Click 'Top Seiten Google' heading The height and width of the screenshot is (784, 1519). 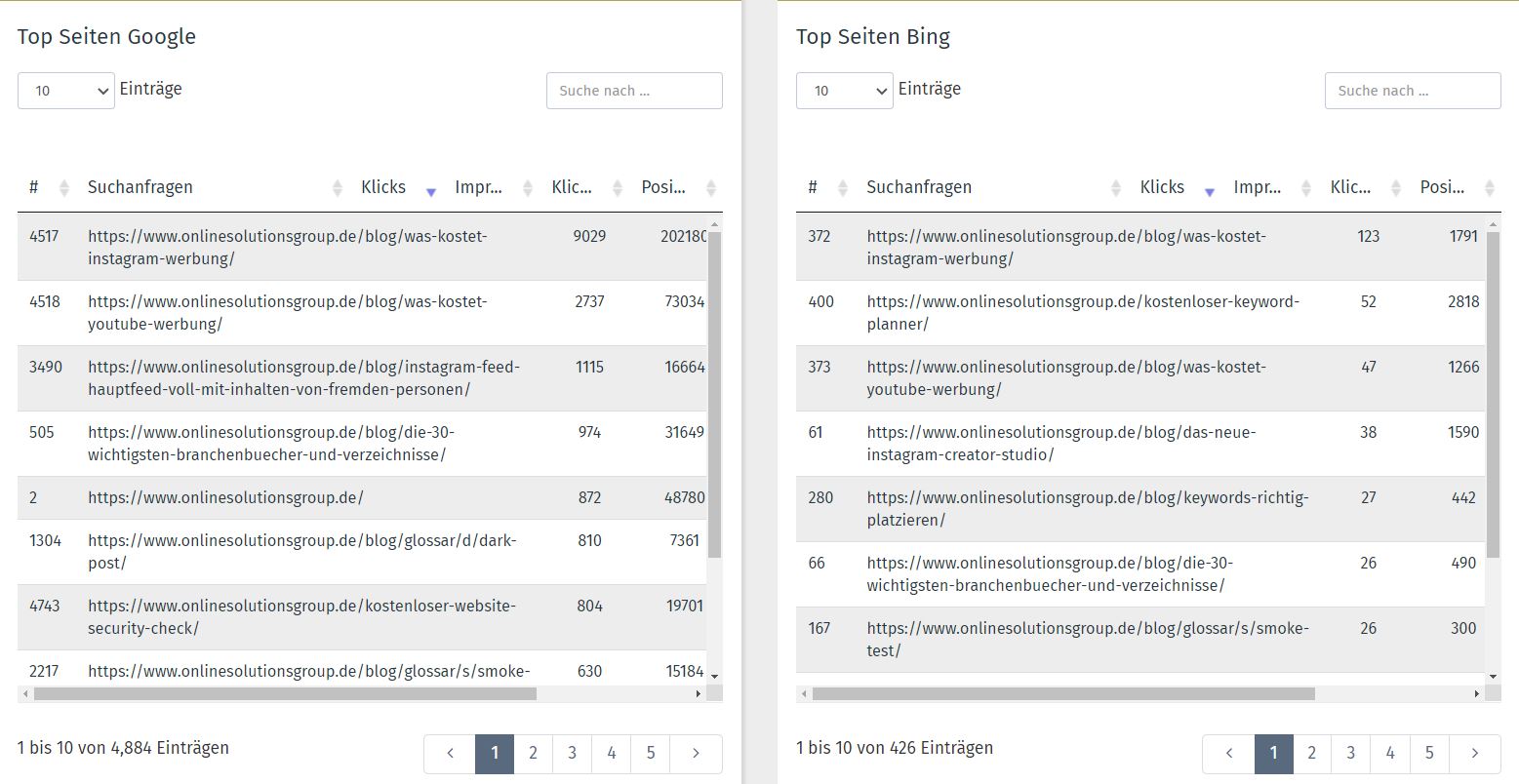[106, 37]
